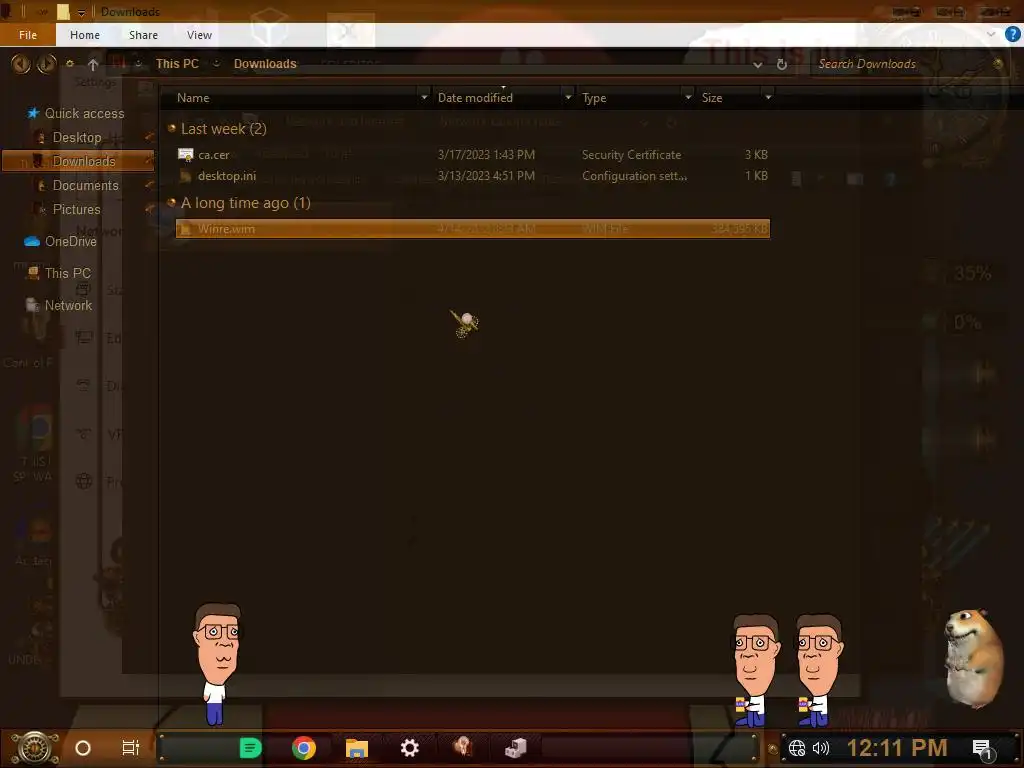The height and width of the screenshot is (768, 1024).
Task: Collapse the Last week group
Action: click(172, 128)
